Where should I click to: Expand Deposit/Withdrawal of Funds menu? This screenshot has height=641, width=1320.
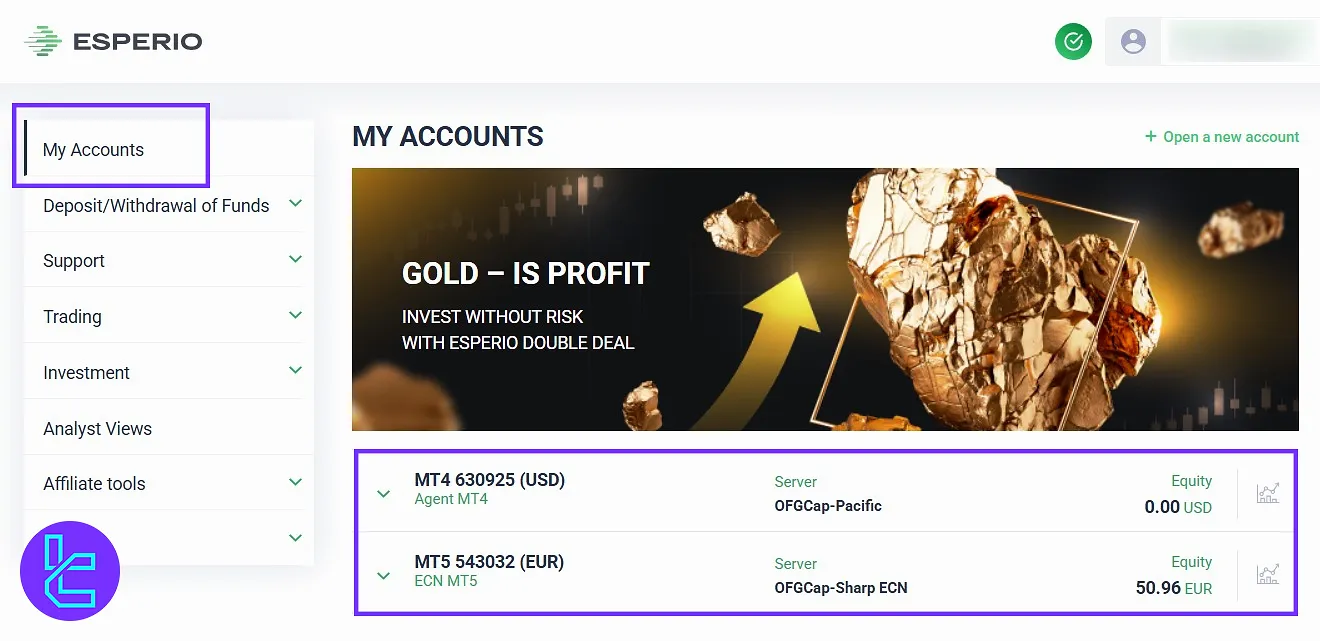point(295,204)
